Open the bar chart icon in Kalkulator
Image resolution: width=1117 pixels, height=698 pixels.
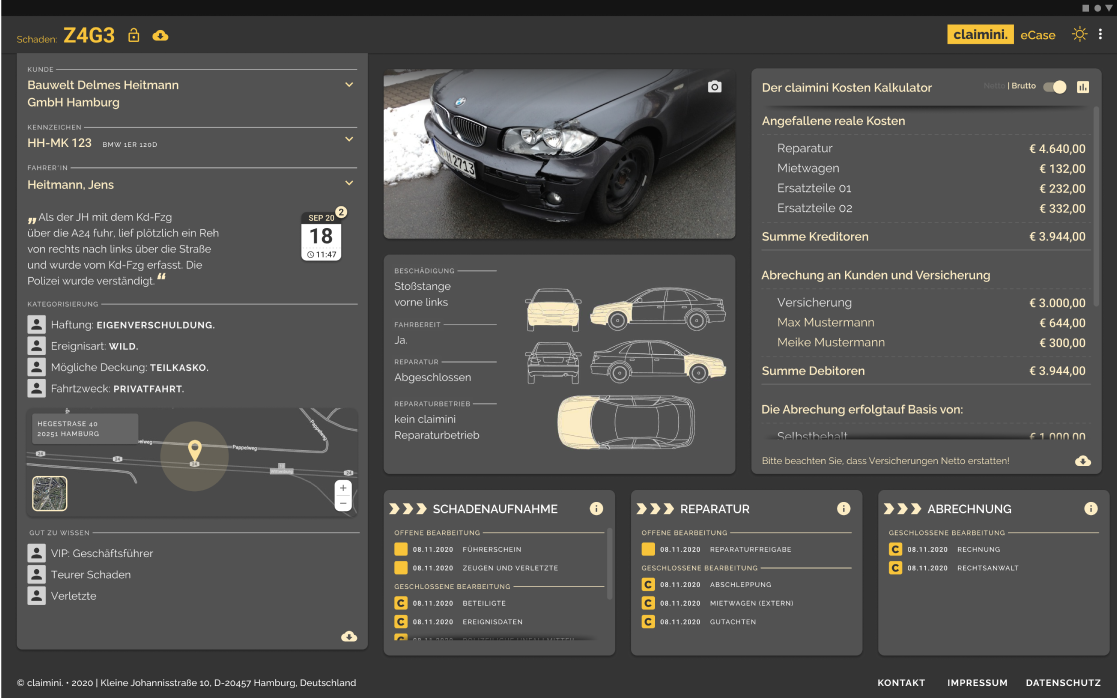click(1083, 87)
